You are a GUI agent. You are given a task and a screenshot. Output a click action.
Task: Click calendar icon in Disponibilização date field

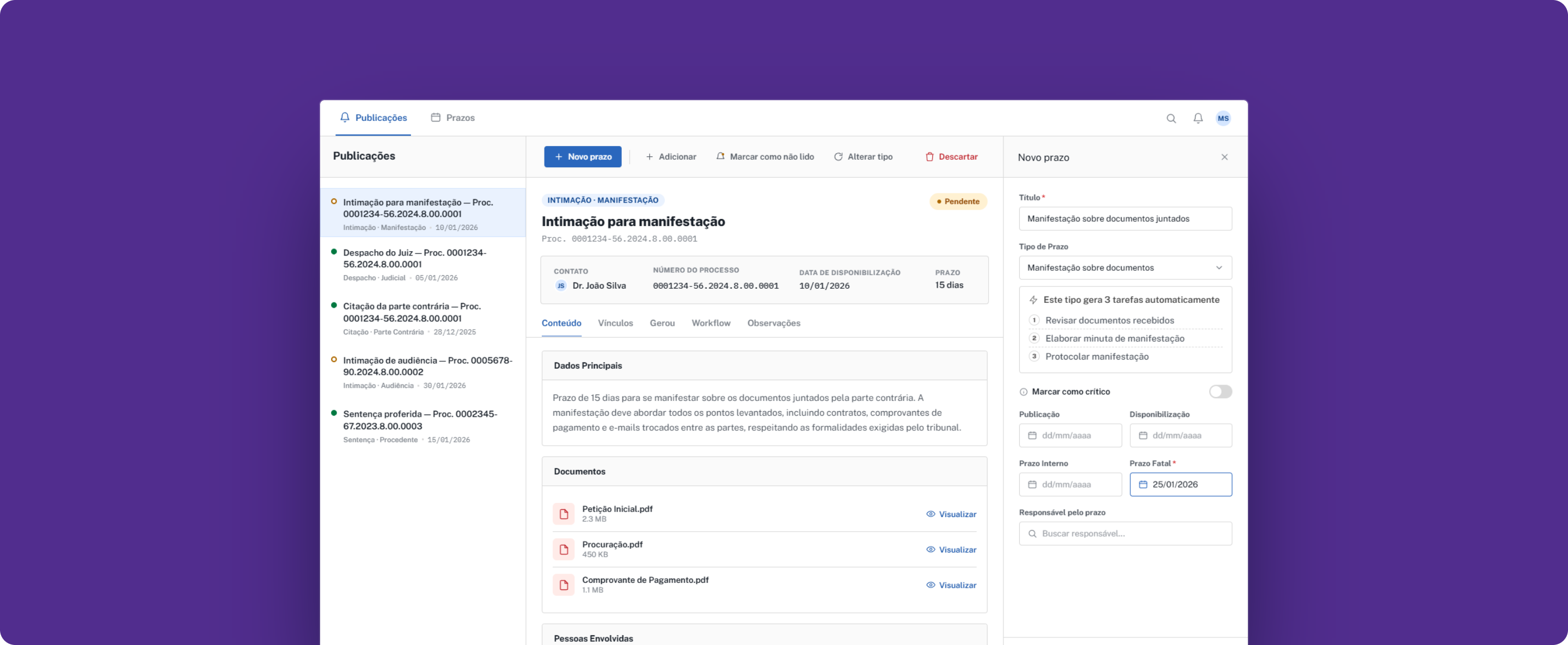coord(1143,435)
